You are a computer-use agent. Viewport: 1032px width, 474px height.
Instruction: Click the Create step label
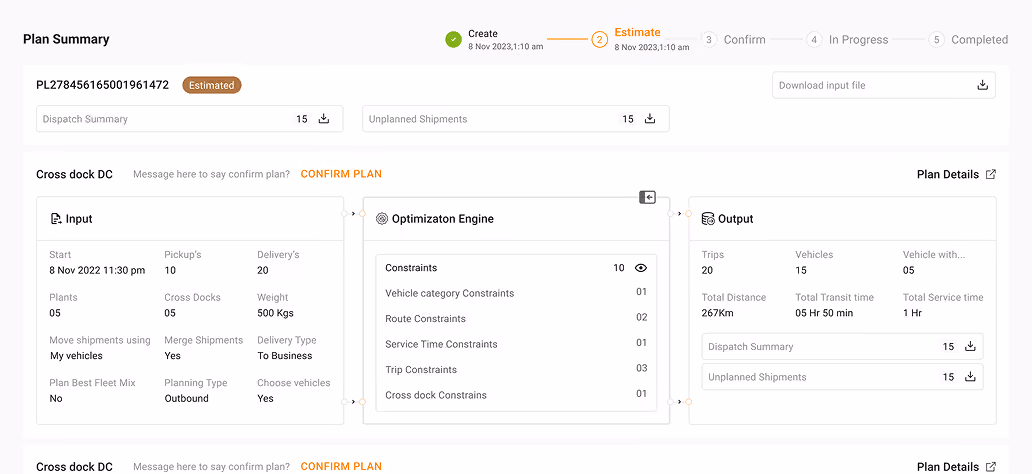tap(483, 34)
